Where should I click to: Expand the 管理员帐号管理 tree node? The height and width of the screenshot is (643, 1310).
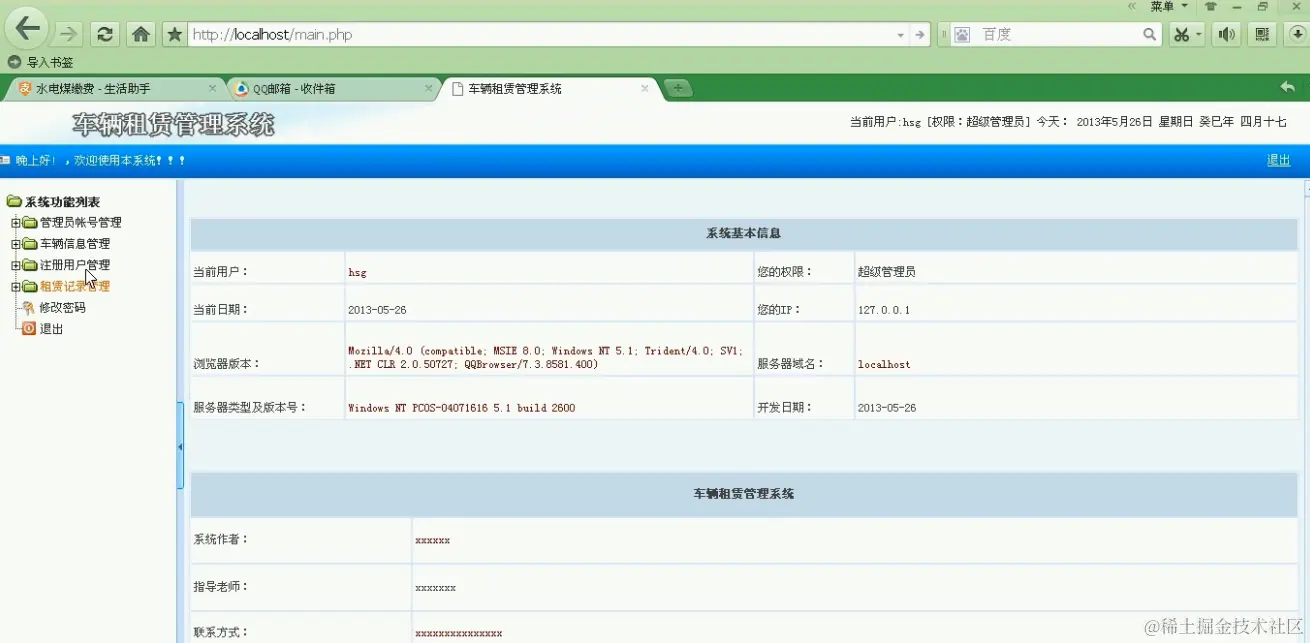[x=16, y=222]
